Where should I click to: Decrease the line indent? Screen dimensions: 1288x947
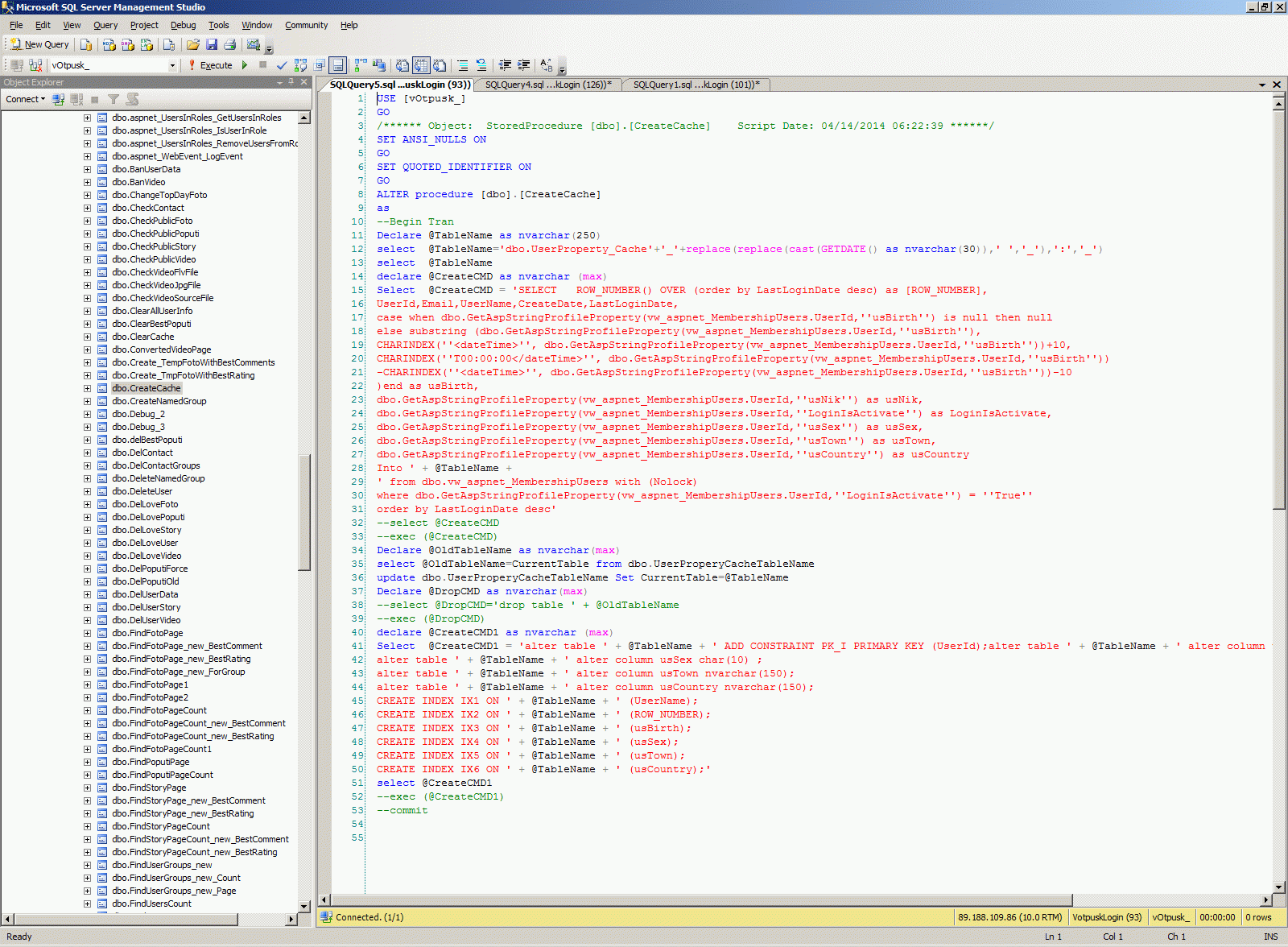pyautogui.click(x=505, y=65)
